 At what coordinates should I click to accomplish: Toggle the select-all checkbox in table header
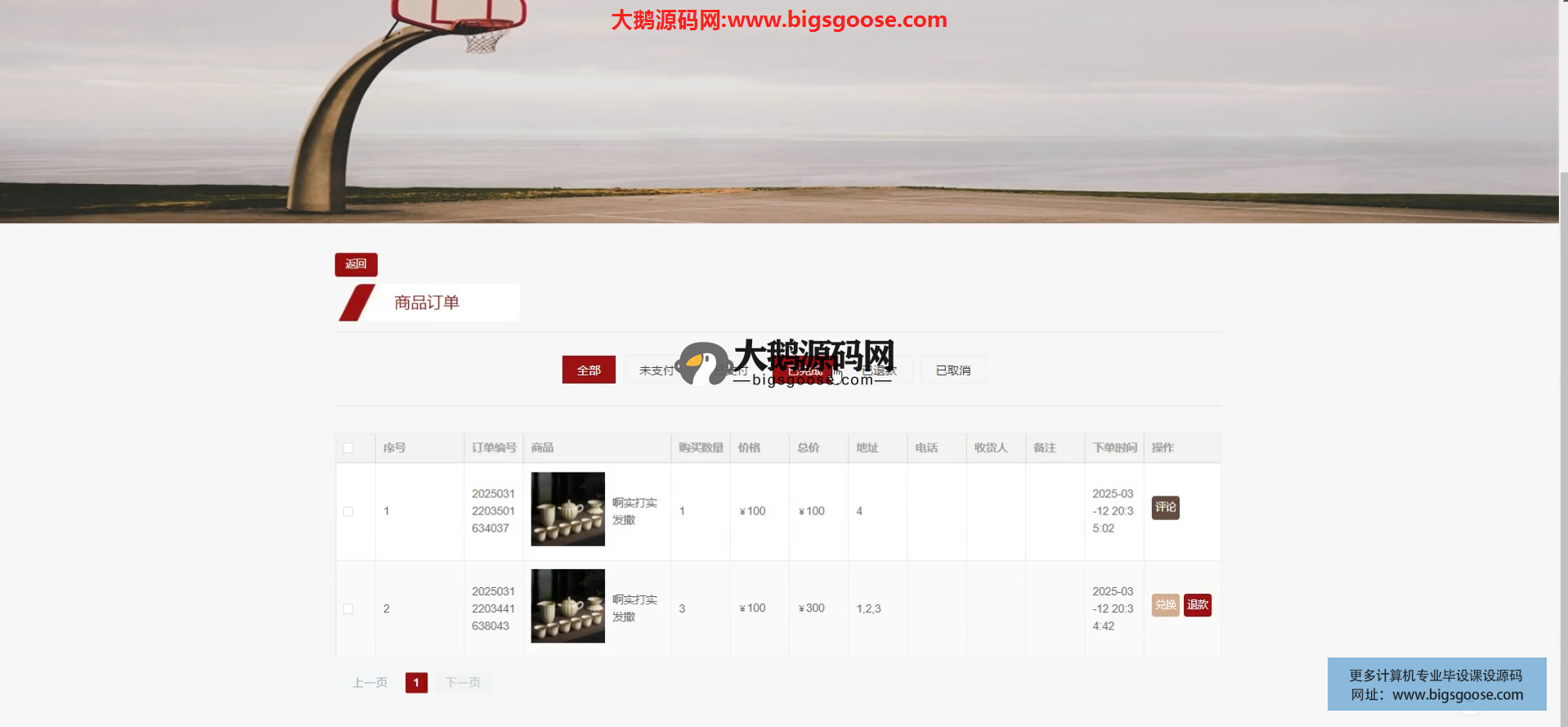[x=348, y=448]
